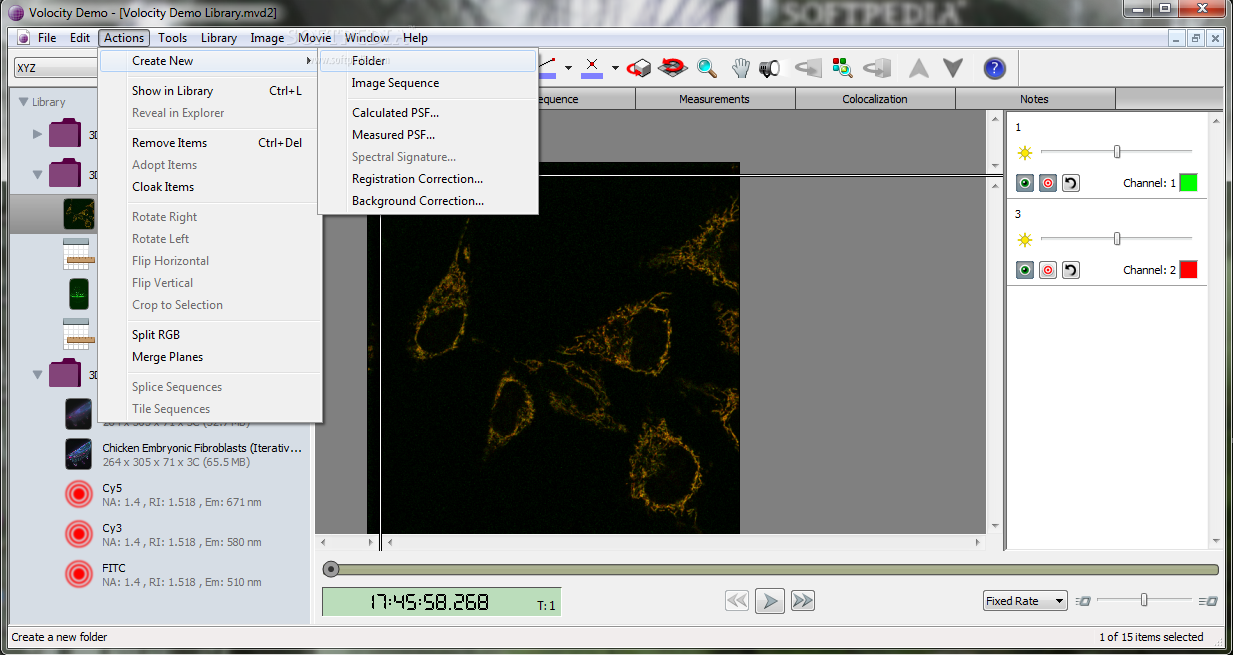Click the cube with red arrow icon
Image resolution: width=1233 pixels, height=655 pixels.
[x=640, y=68]
